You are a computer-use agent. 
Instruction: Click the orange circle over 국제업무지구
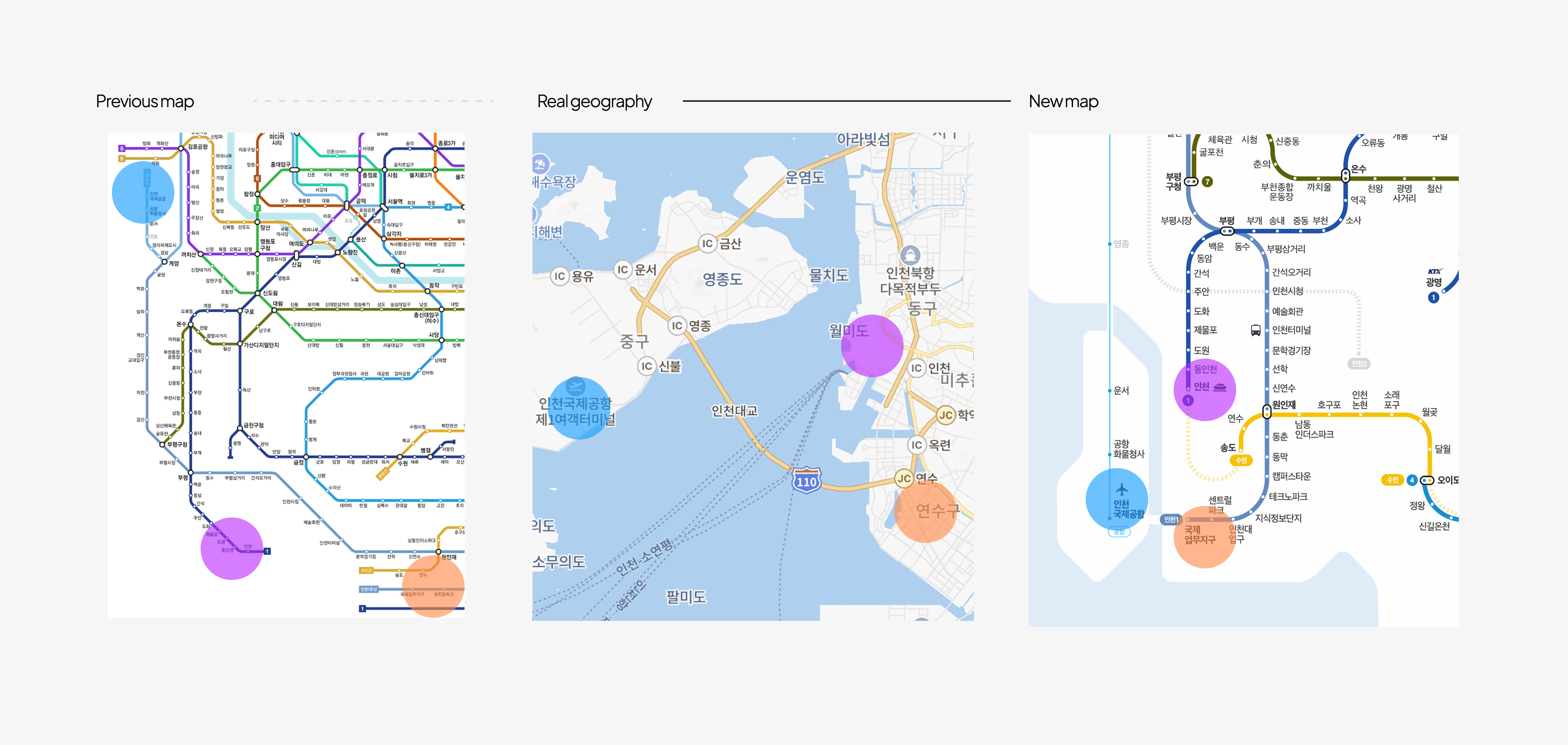(1204, 538)
